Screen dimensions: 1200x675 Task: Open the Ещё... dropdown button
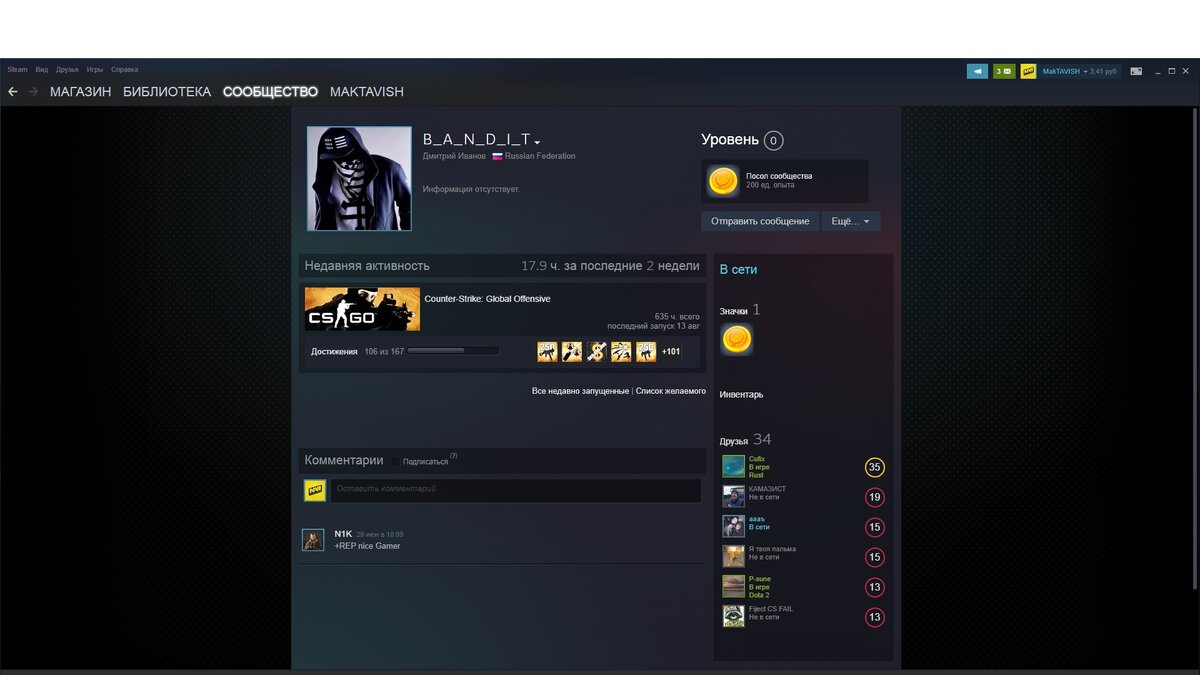(851, 221)
